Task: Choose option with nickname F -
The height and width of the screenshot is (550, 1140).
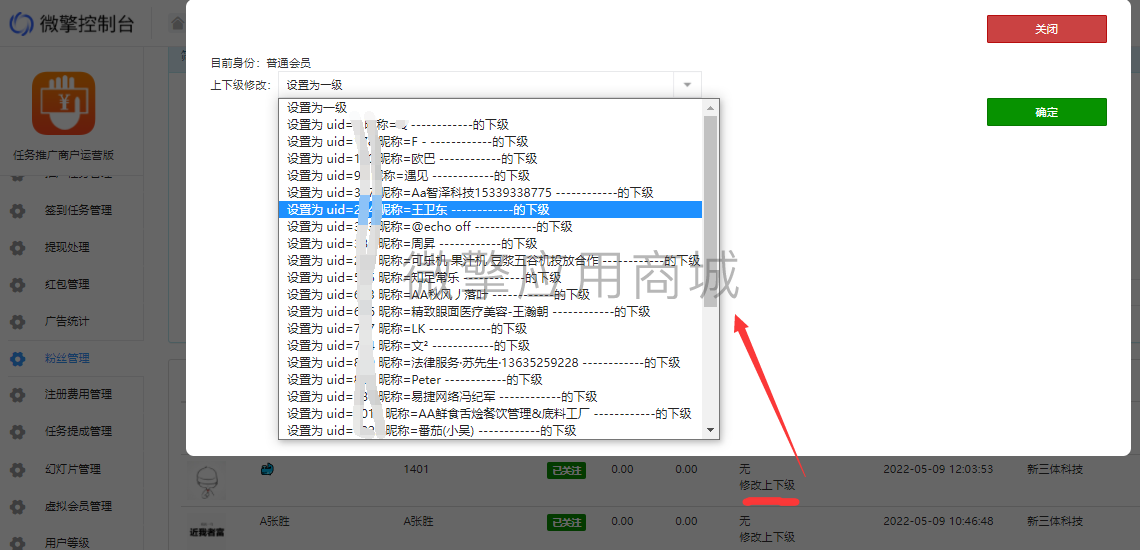Action: pyautogui.click(x=491, y=141)
